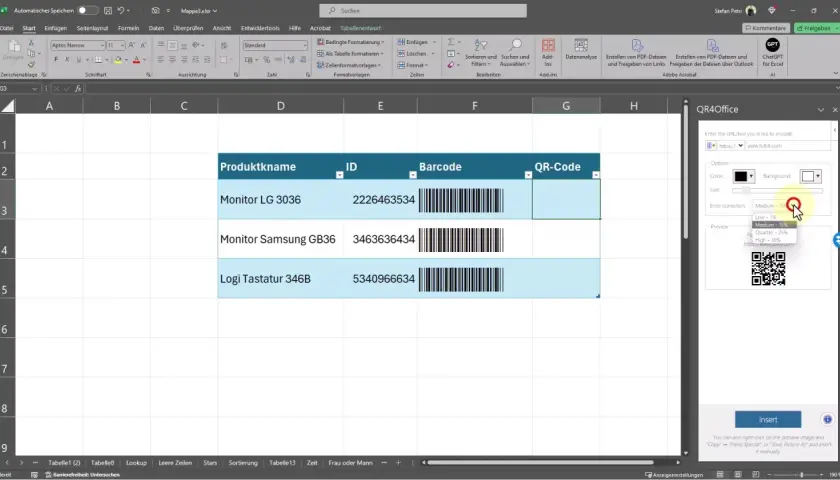Open the Add-Ins button
Image resolution: width=840 pixels, height=480 pixels.
(548, 52)
